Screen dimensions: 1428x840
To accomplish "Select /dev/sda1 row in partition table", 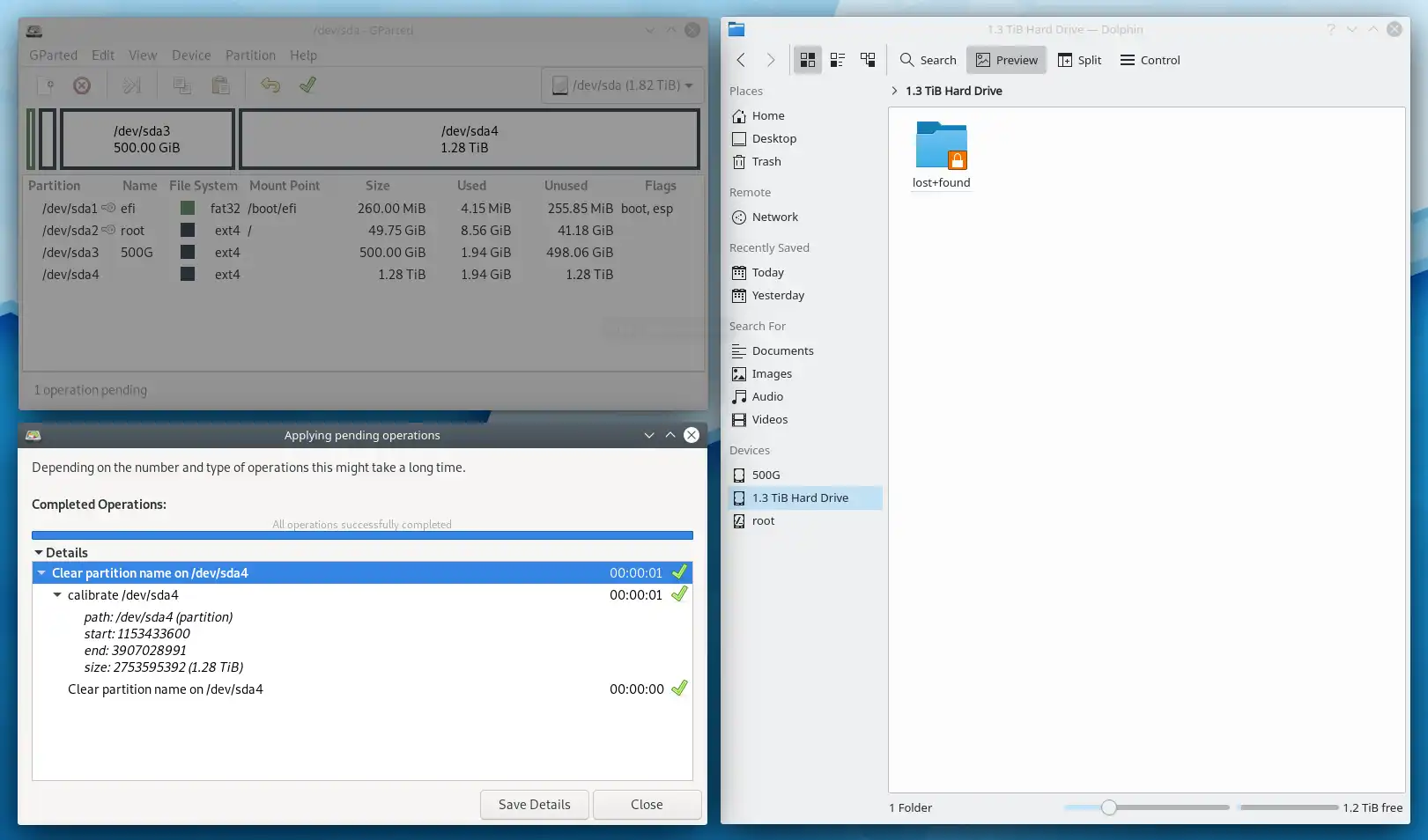I will [x=363, y=209].
